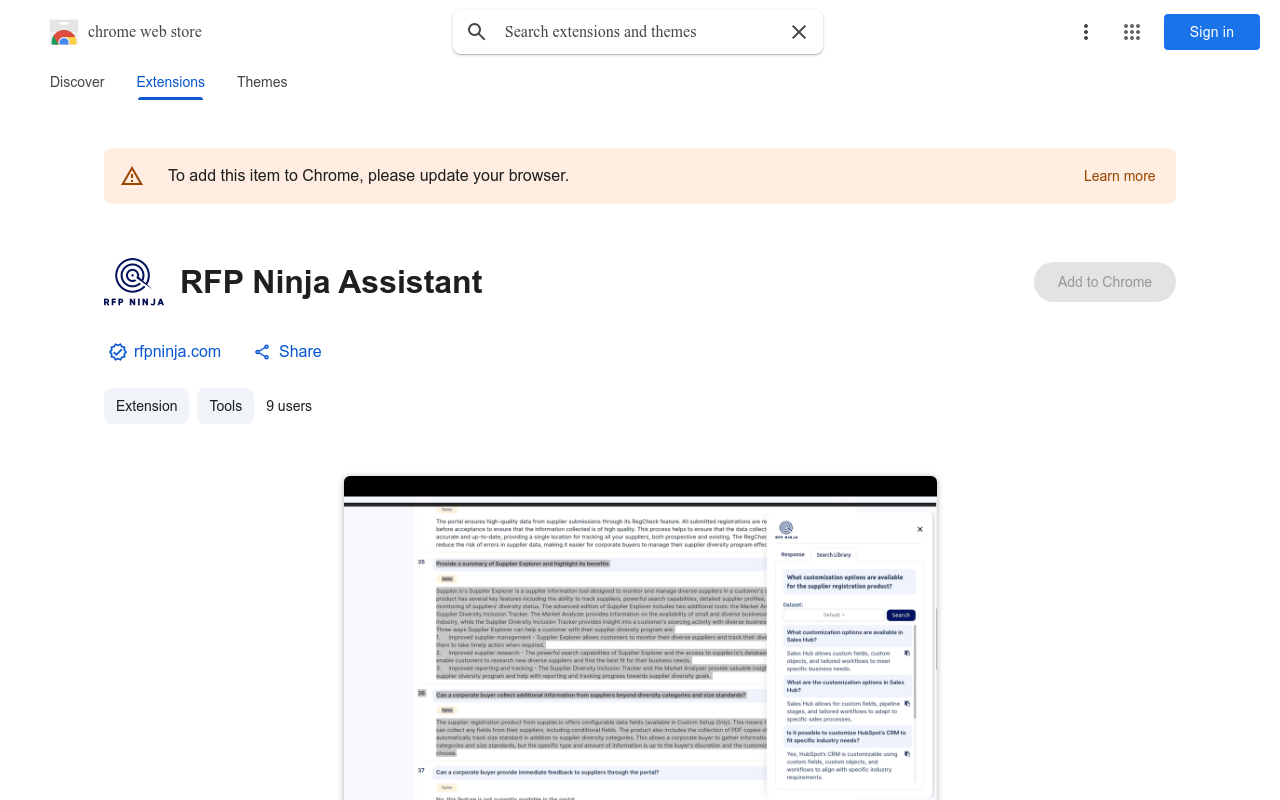Select the Tools category chip

[226, 406]
